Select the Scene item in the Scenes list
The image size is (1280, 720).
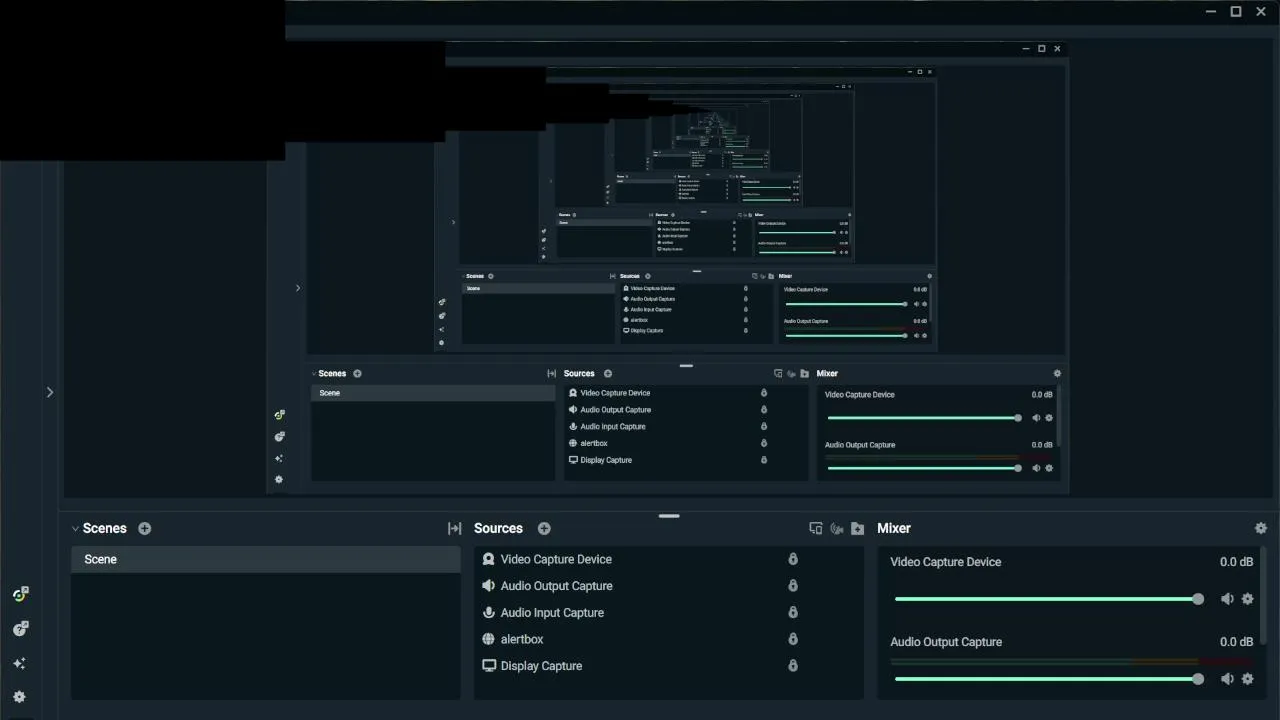[x=266, y=559]
